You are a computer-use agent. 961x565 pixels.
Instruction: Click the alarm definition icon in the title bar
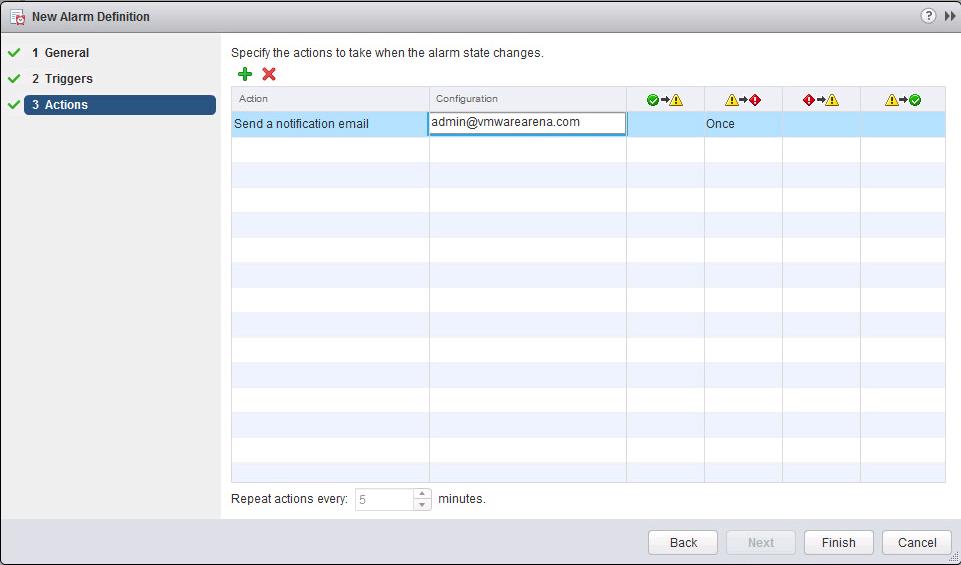tap(18, 17)
